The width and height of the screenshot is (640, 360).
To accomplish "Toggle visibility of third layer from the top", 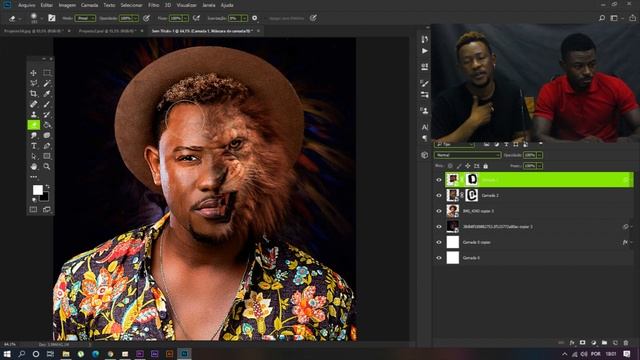I will tap(439, 211).
